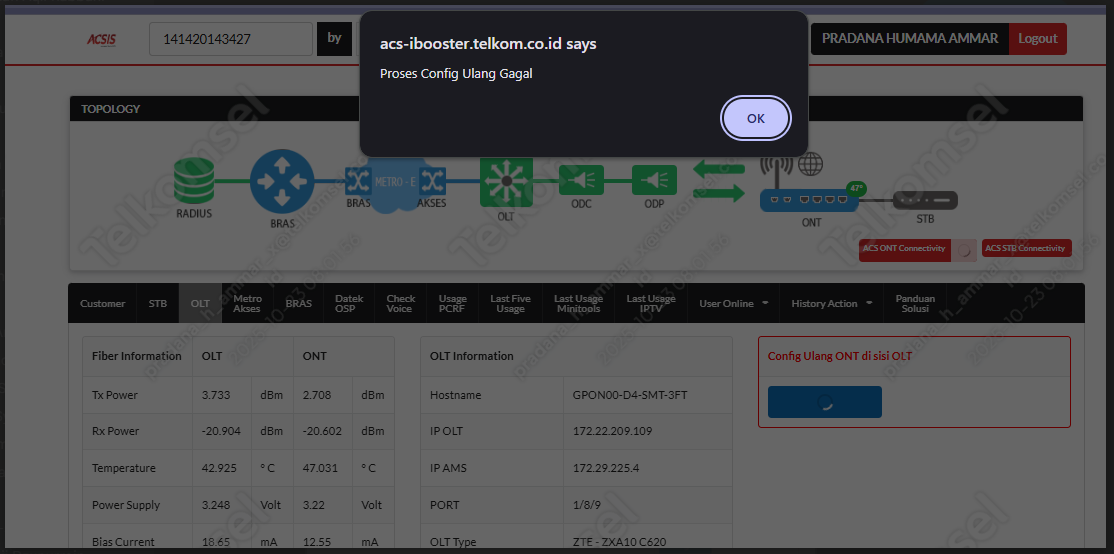Click ONT Temperature value 47.031
Image resolution: width=1114 pixels, height=554 pixels.
click(x=320, y=468)
